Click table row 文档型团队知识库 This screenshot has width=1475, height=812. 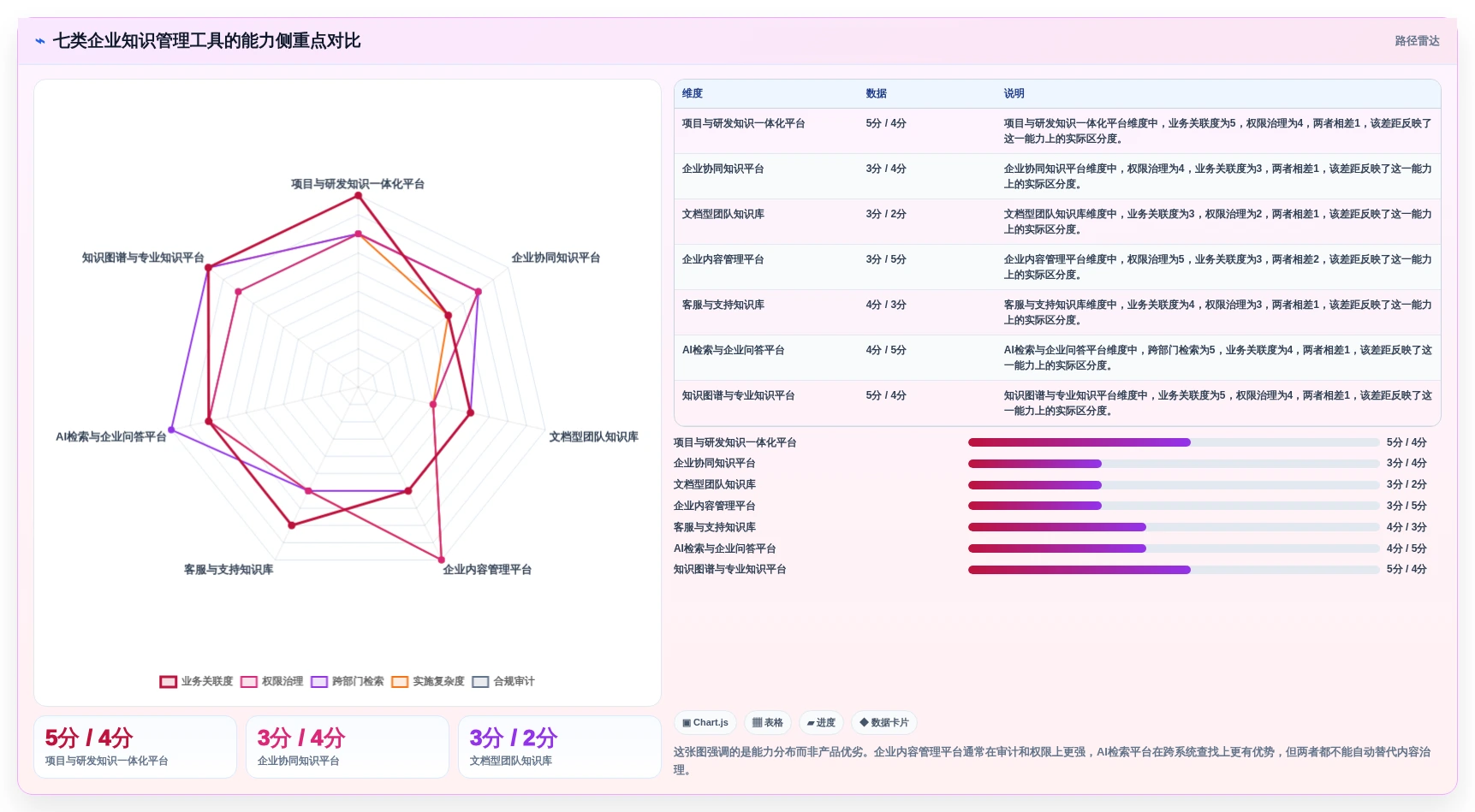(x=1057, y=222)
